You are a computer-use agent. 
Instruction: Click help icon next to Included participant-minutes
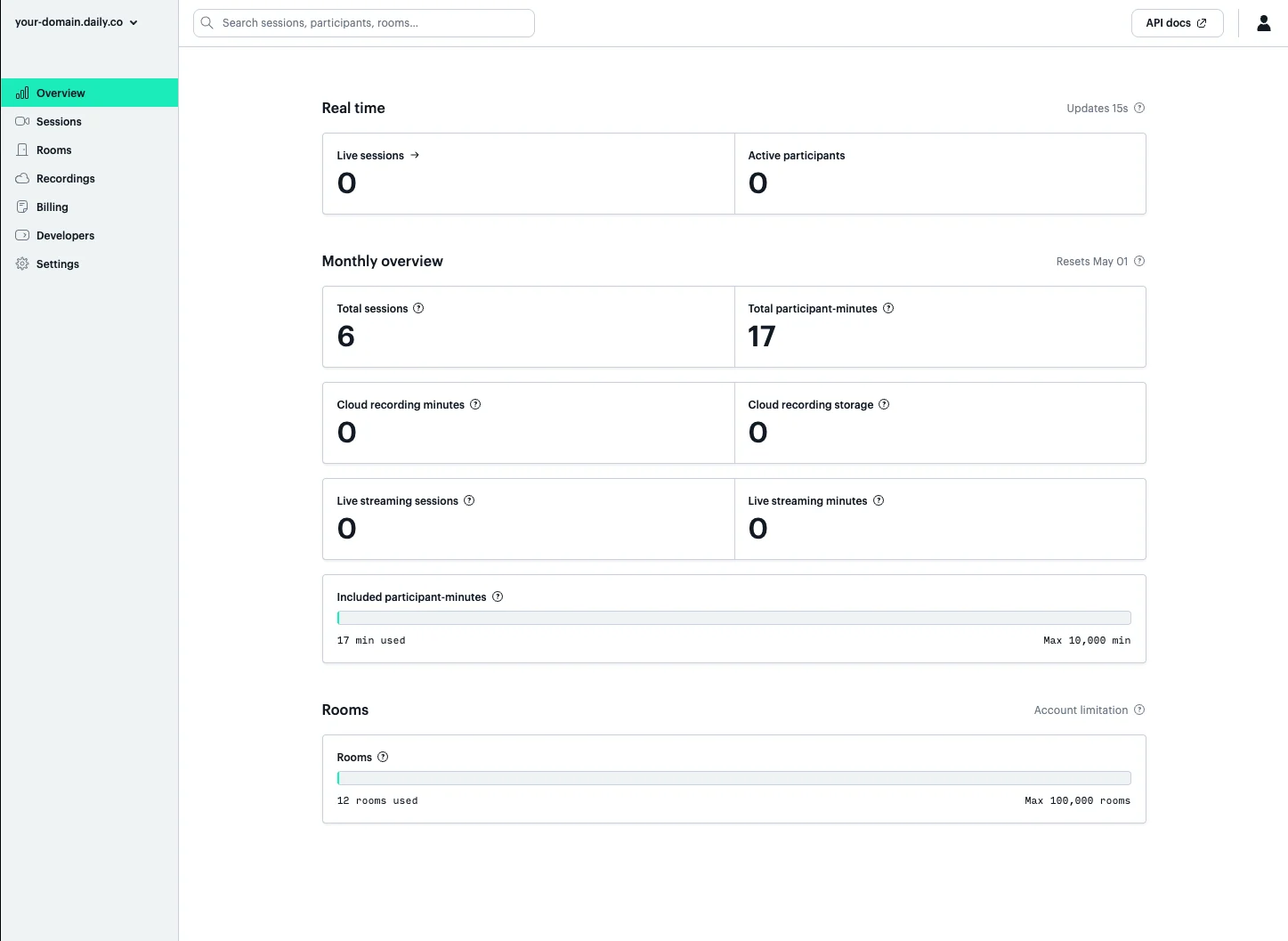pyautogui.click(x=498, y=596)
